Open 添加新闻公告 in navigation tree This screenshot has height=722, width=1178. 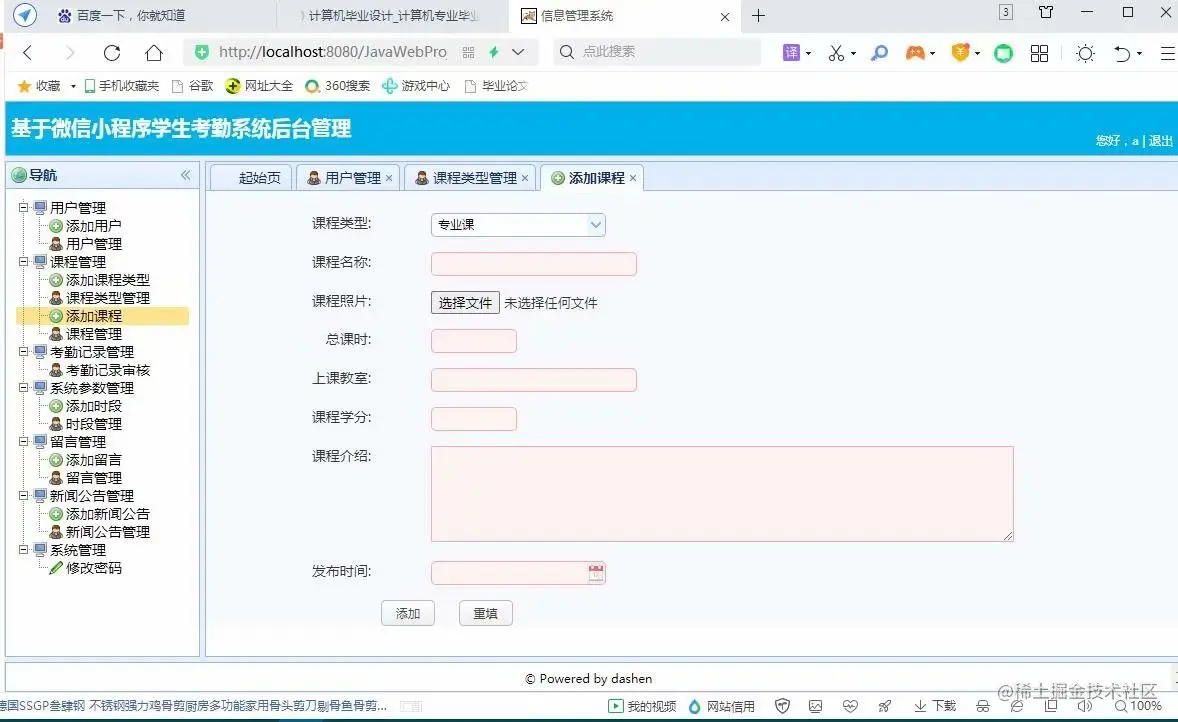tap(107, 514)
